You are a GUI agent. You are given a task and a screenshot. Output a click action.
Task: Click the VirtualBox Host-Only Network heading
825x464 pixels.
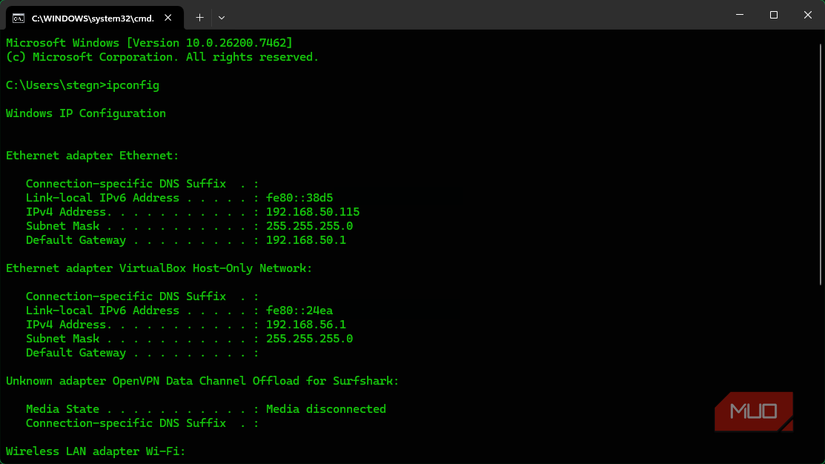159,268
